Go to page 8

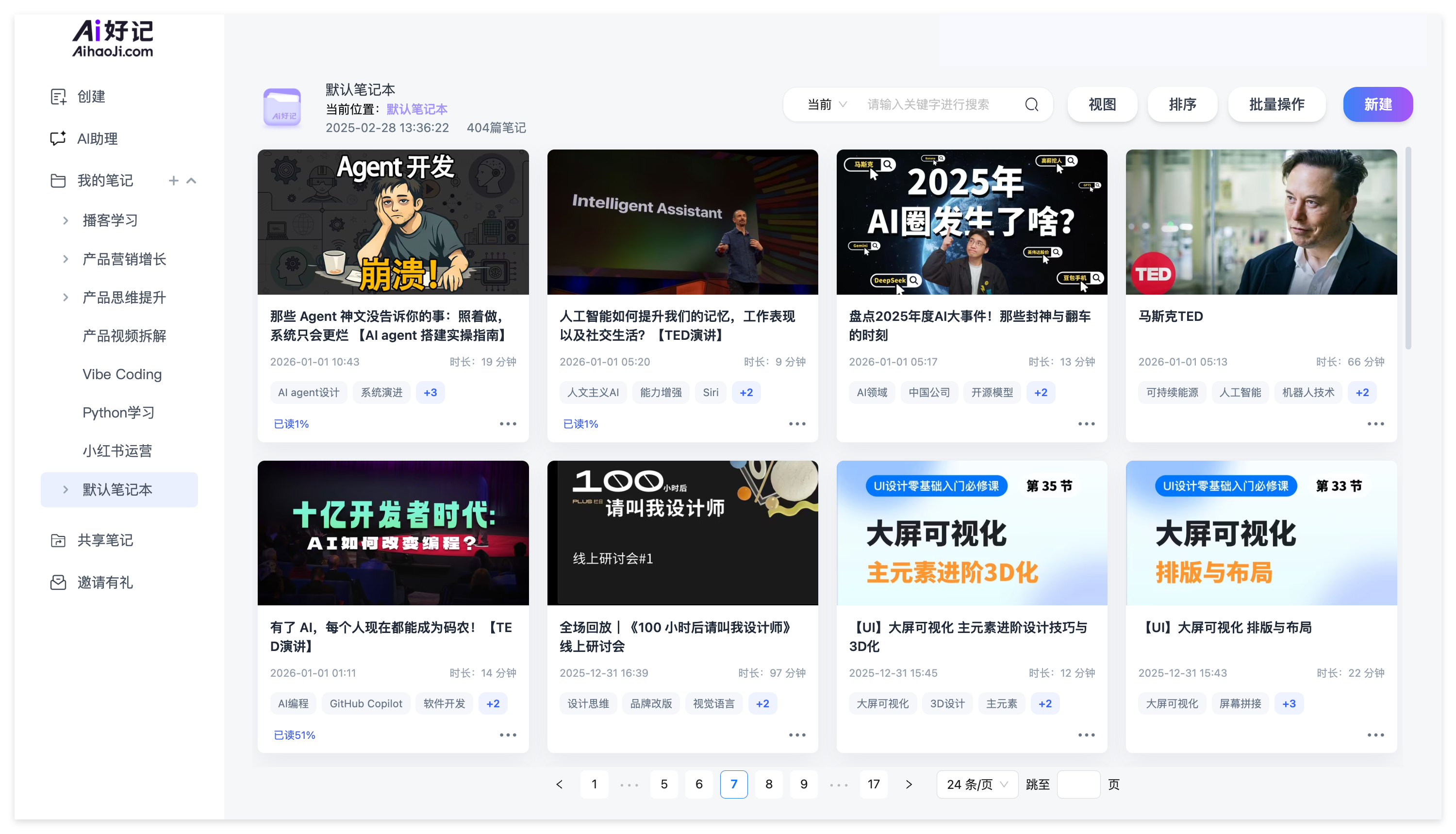(769, 784)
